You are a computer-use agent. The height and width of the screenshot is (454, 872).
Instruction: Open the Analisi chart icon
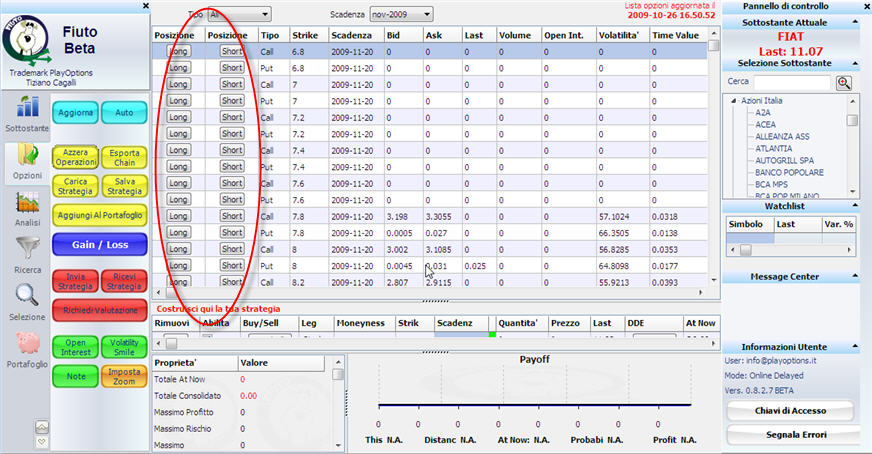pos(27,203)
